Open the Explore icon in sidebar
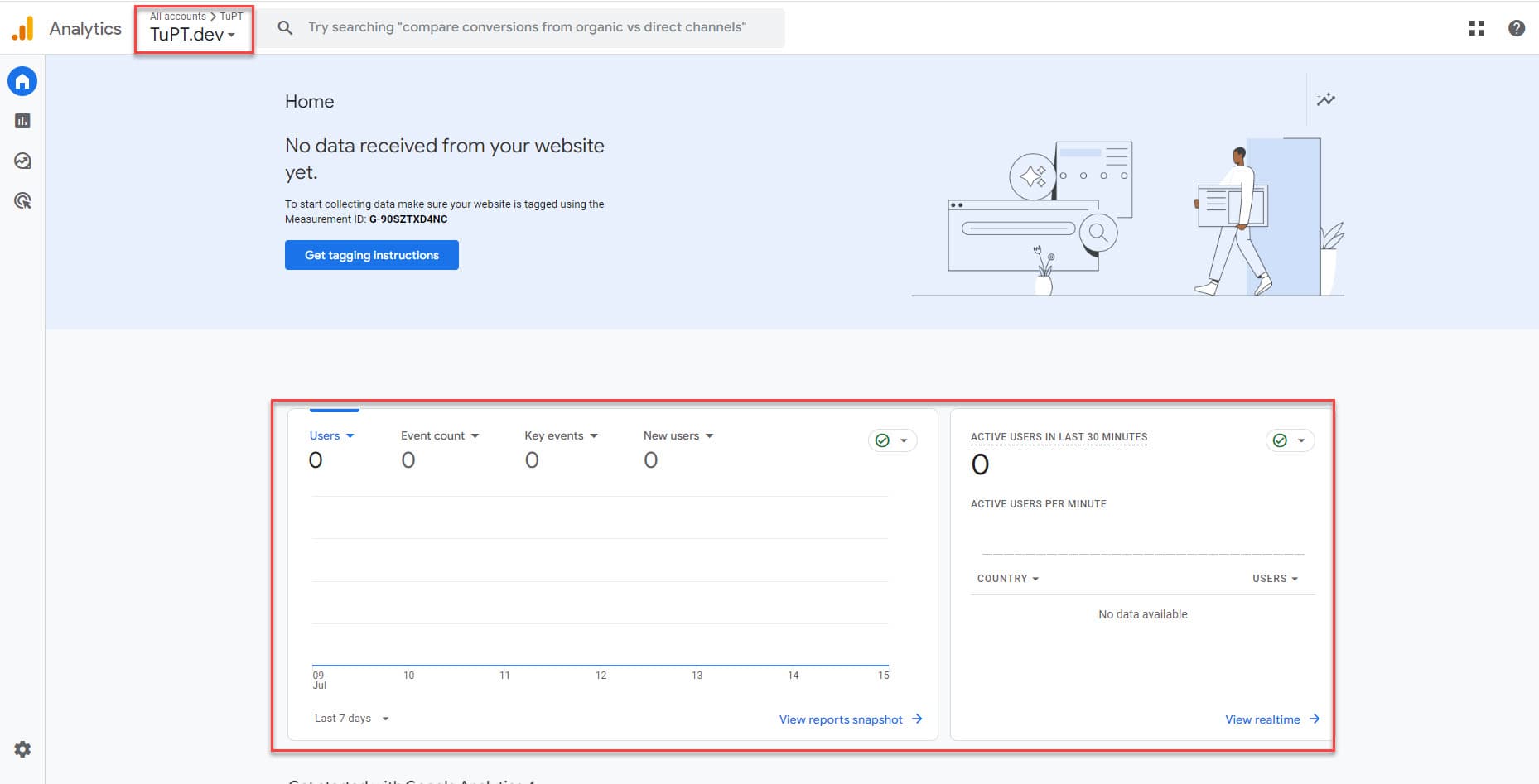Screen dimensions: 1539x784 click(x=22, y=161)
